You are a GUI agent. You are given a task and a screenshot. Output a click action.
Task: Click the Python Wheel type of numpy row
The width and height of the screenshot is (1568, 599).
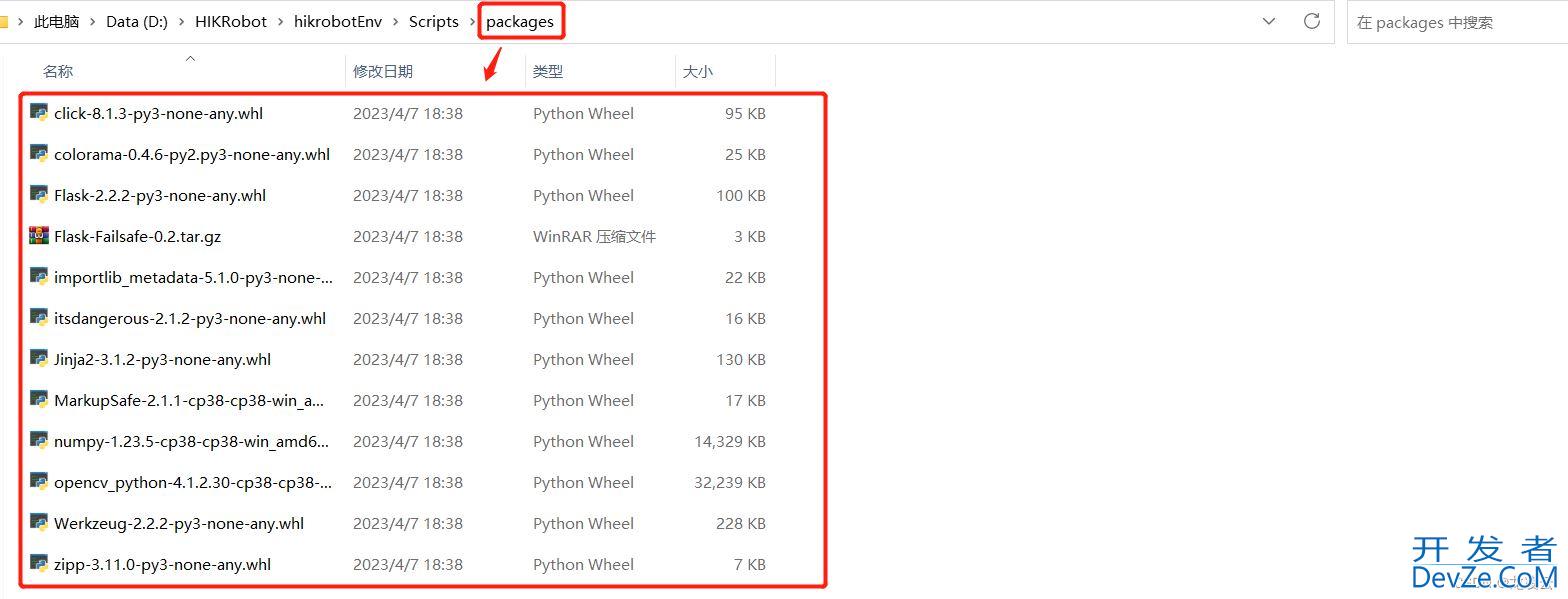(x=584, y=441)
